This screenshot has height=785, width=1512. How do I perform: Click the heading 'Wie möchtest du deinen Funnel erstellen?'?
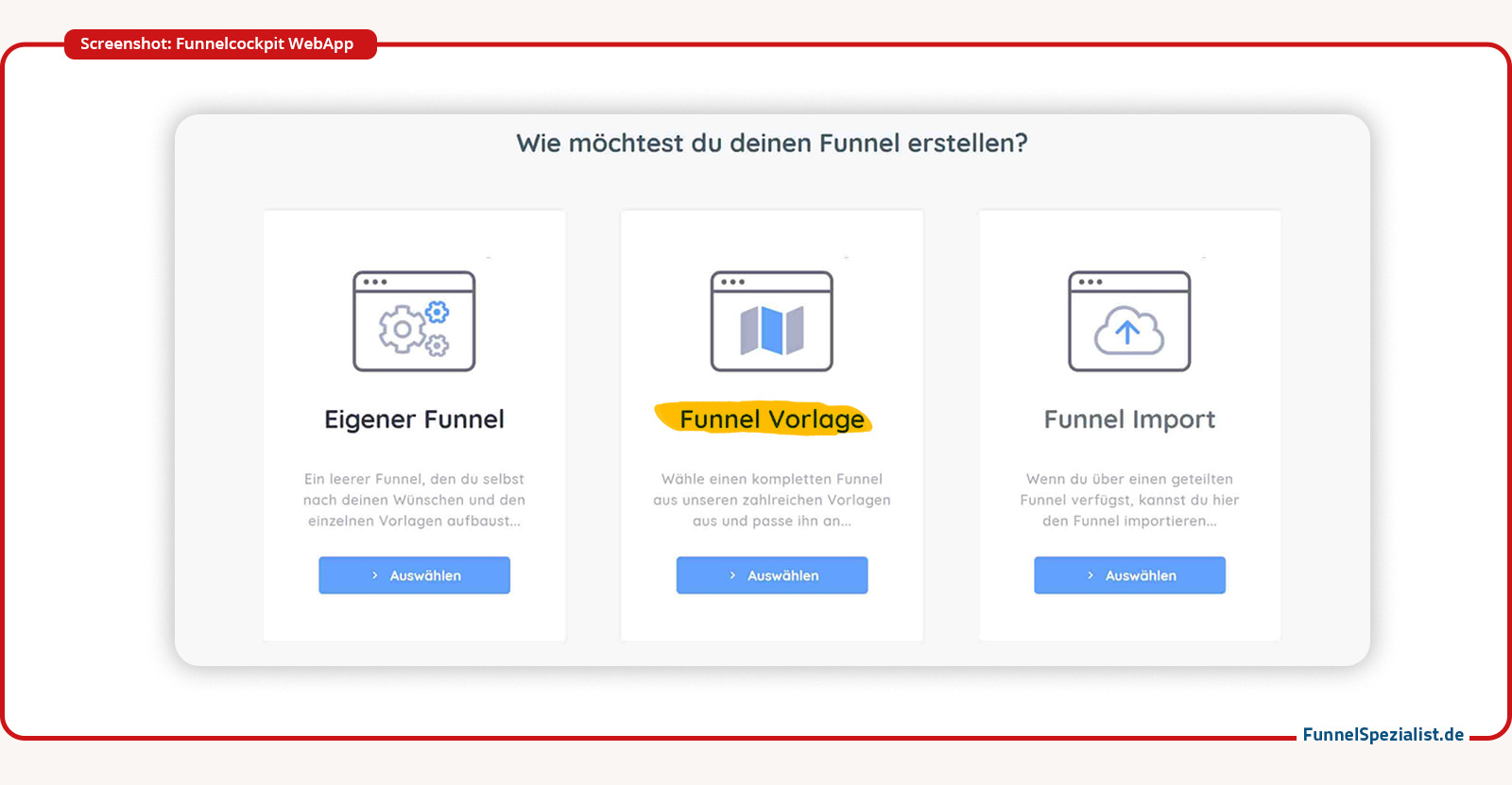coord(771,144)
